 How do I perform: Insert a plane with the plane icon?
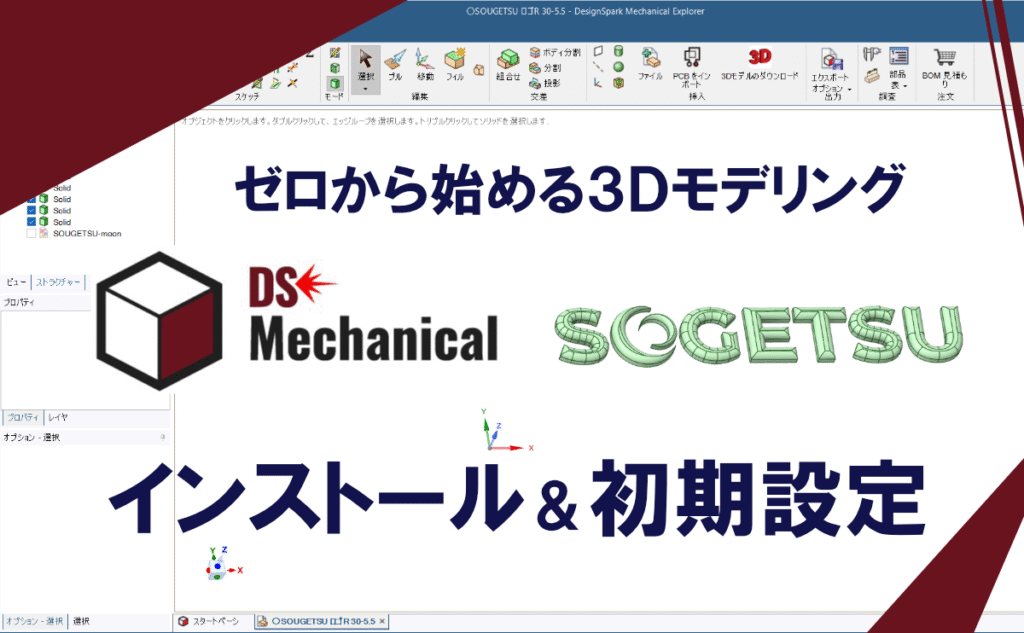pyautogui.click(x=598, y=51)
